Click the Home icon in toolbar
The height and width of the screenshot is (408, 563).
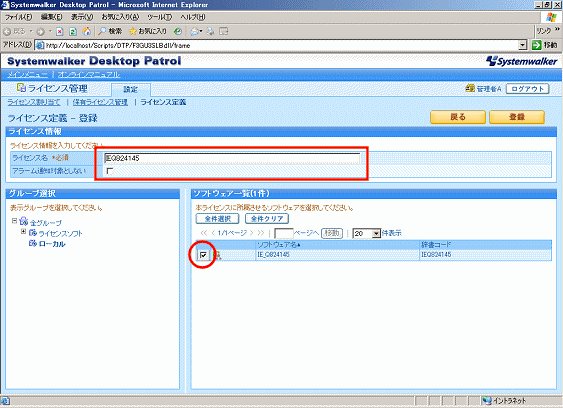pos(87,31)
